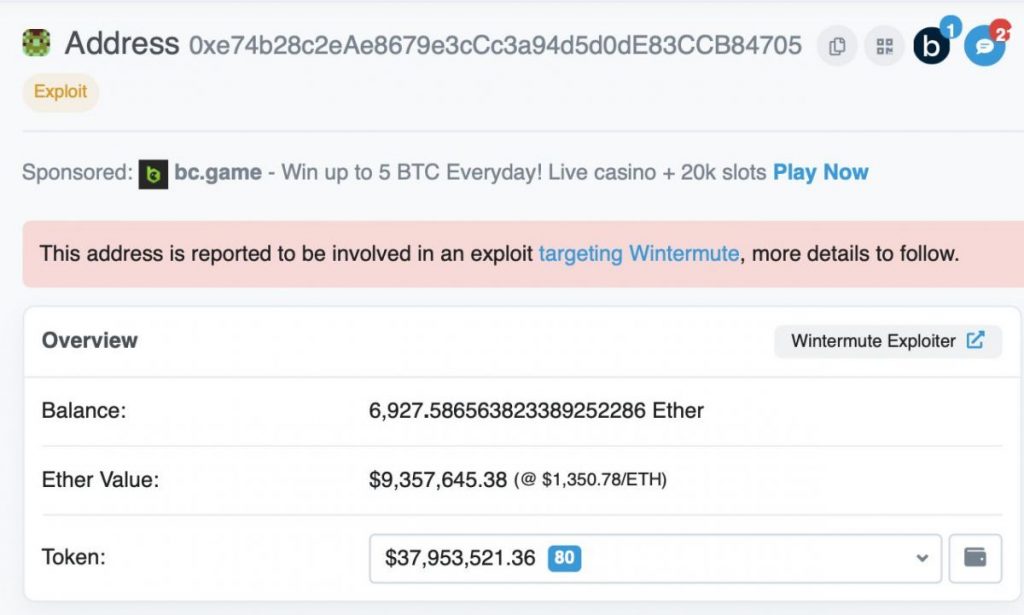
Task: Click the external link icon beside Wintermute Exploiter
Action: coord(975,340)
